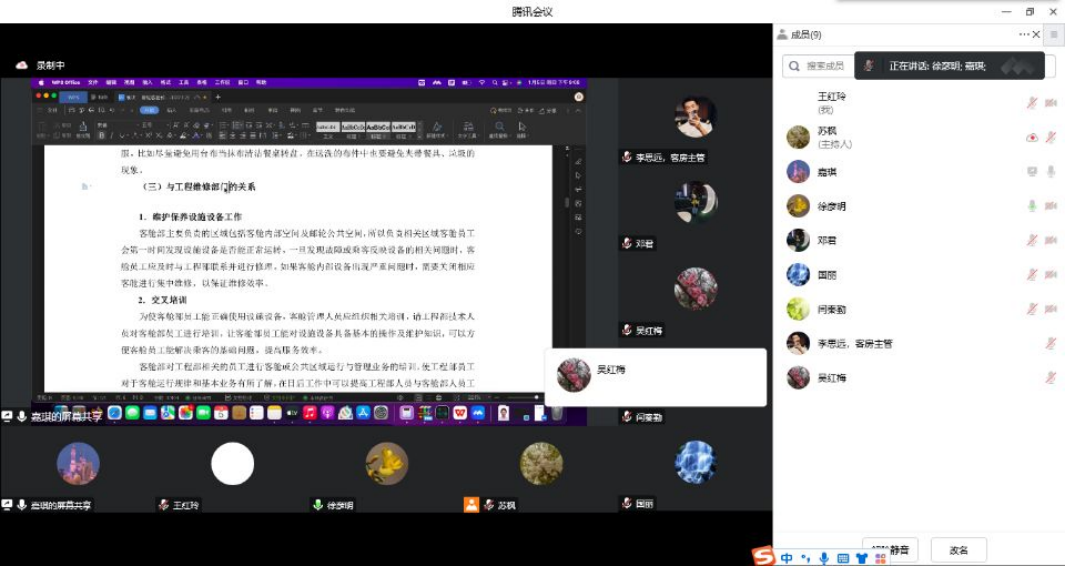Click the red recording indicator beside 苏枫
This screenshot has height=566, width=1066.
pyautogui.click(x=1032, y=138)
